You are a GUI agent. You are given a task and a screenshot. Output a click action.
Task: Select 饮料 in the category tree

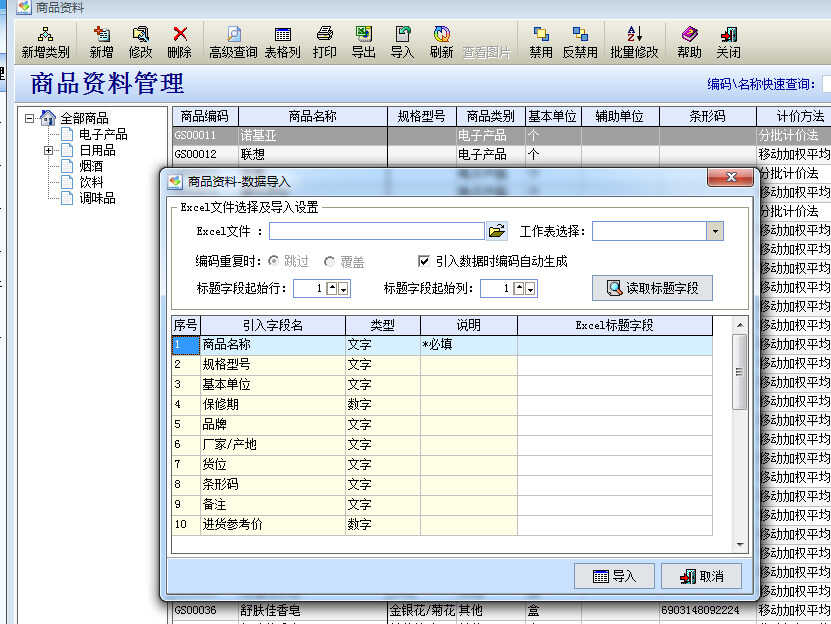[91, 182]
